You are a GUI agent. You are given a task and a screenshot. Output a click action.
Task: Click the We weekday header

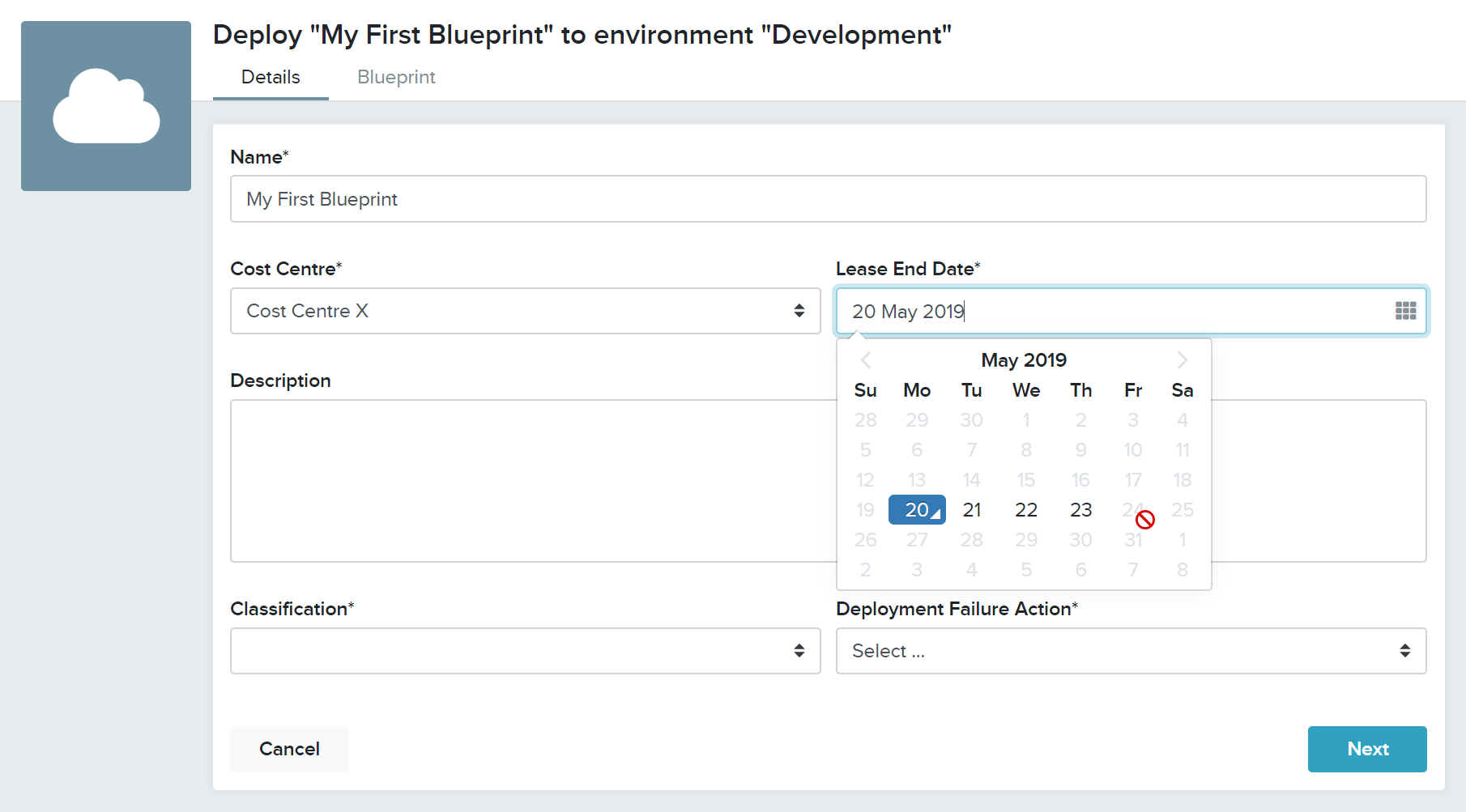[1026, 390]
